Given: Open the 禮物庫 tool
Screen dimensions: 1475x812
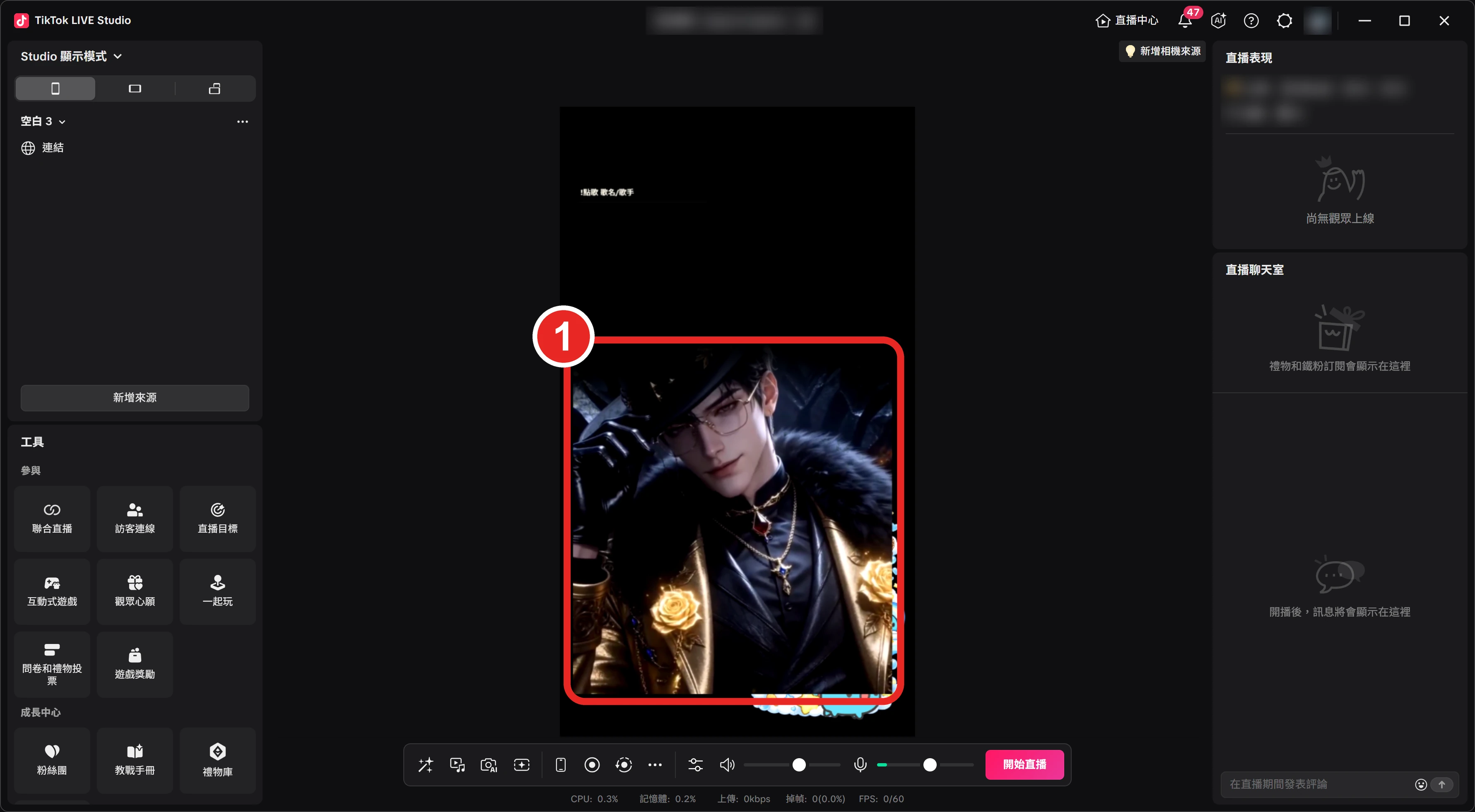Looking at the screenshot, I should tap(217, 761).
